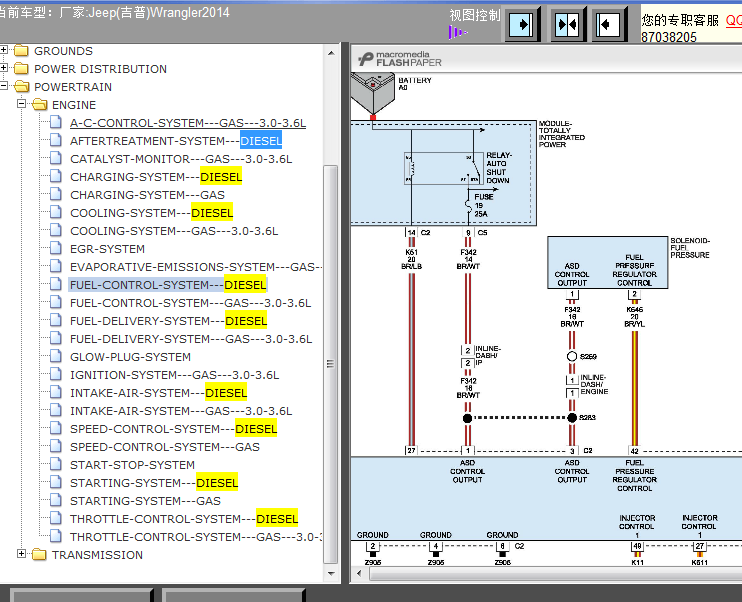The width and height of the screenshot is (742, 602).
Task: Open CHARGING-SYSTEM---DIESEL diagram
Action: click(x=156, y=177)
